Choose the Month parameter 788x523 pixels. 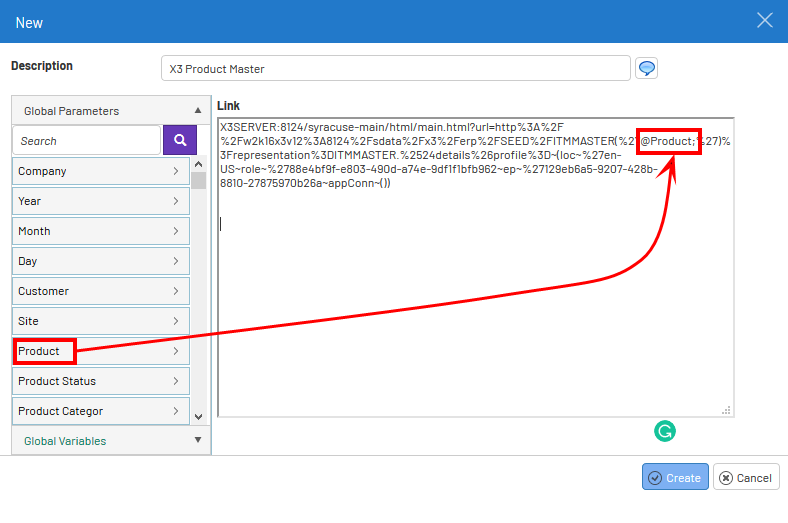coord(100,231)
